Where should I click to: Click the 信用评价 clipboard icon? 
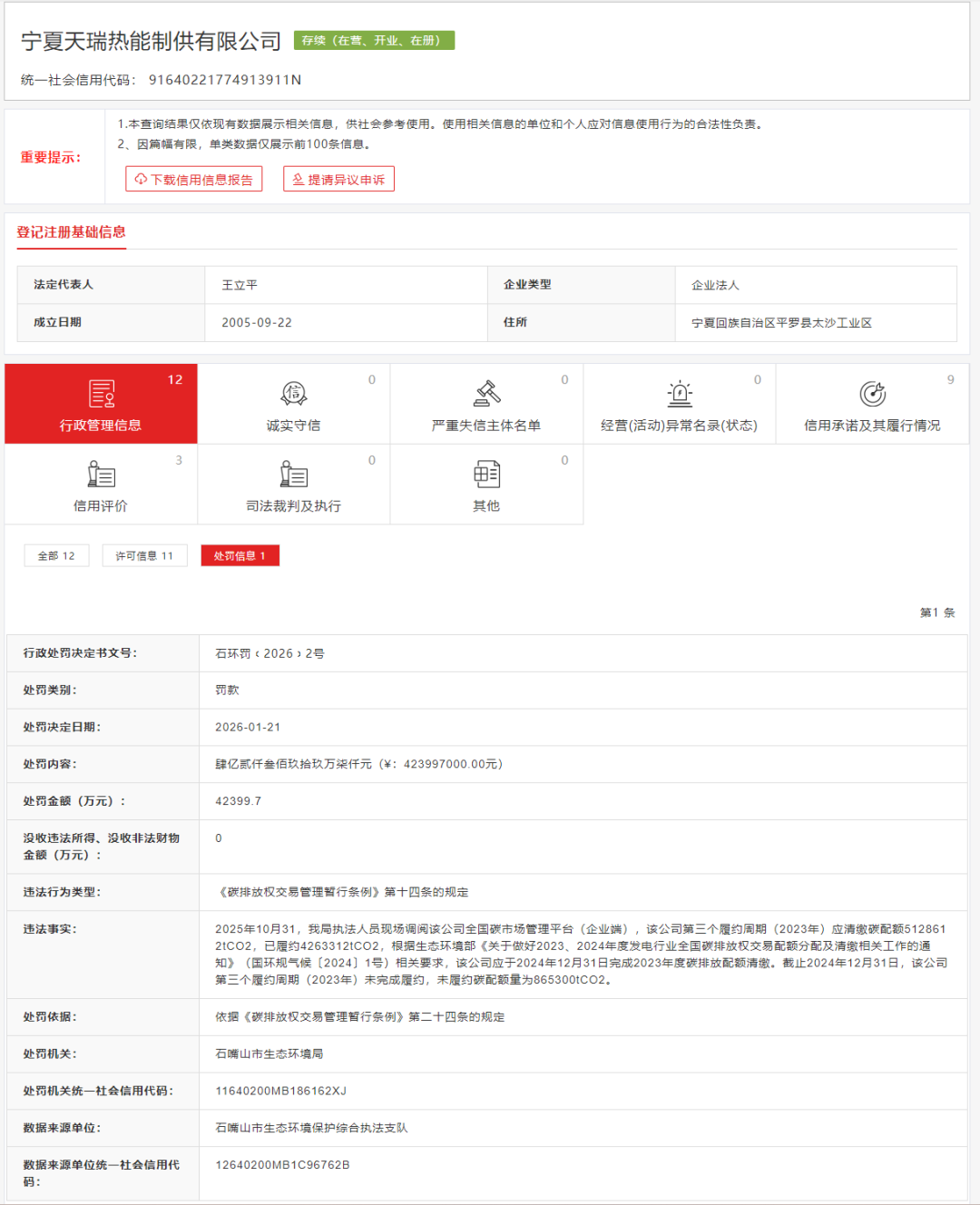(101, 475)
